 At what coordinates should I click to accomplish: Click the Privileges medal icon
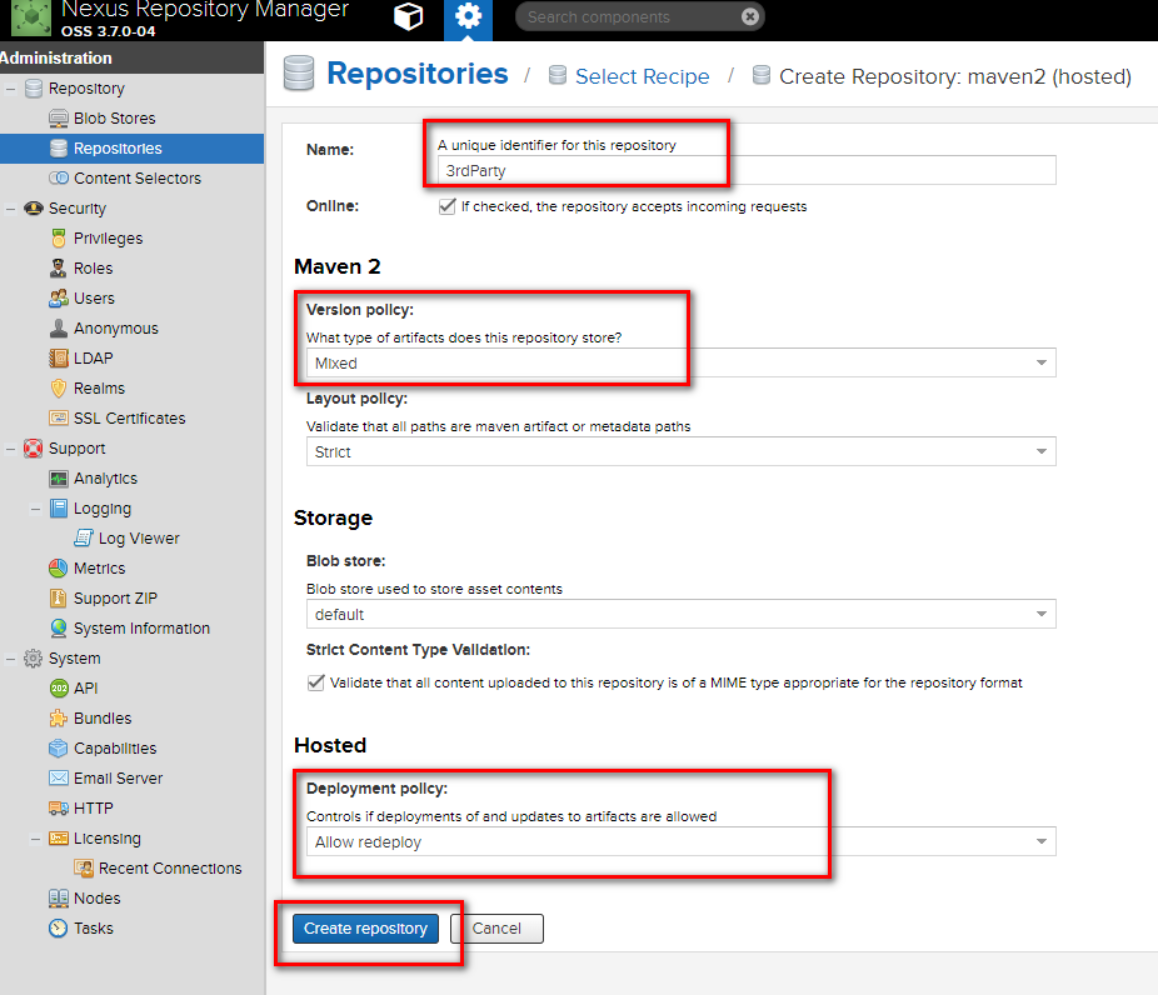coord(58,238)
